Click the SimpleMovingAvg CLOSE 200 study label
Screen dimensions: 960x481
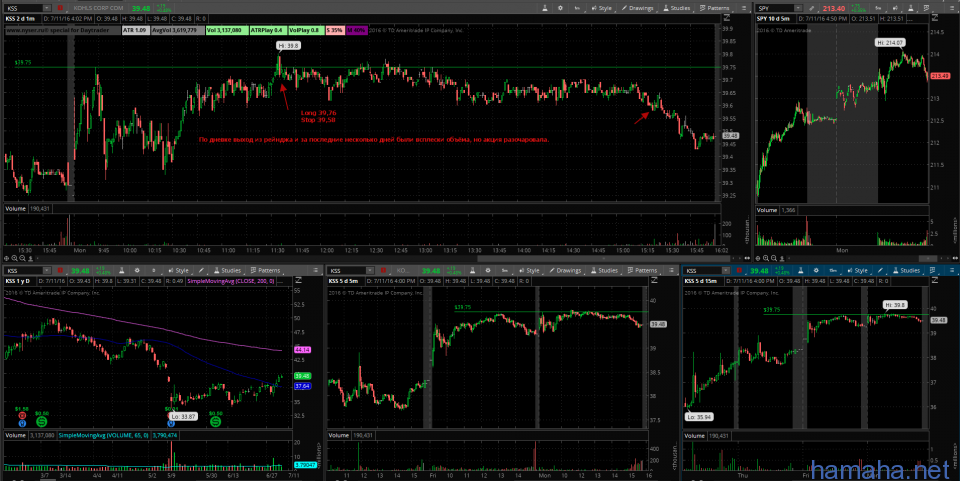click(231, 281)
